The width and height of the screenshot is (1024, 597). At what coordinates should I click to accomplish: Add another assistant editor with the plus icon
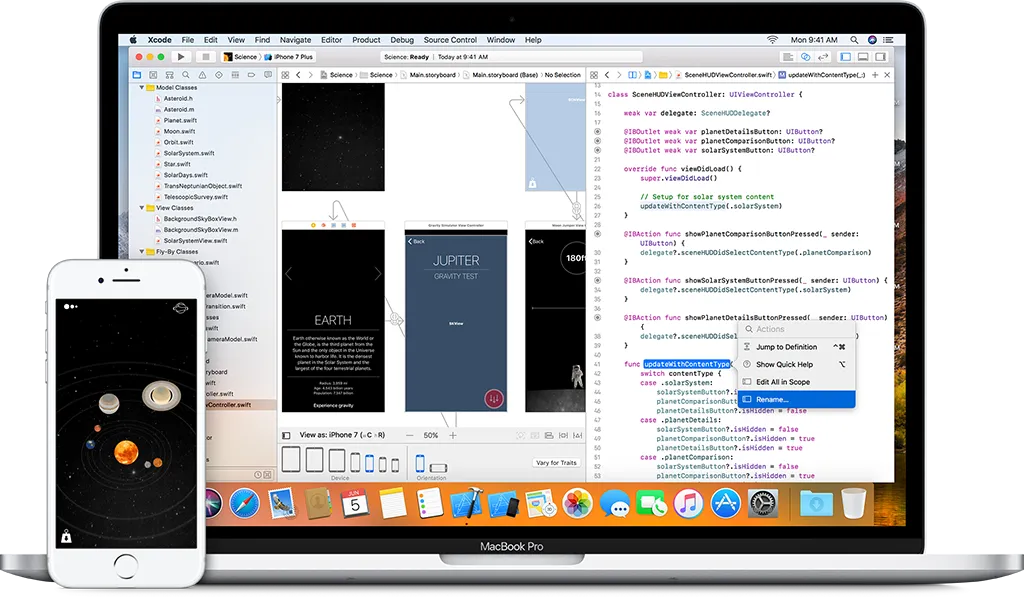(x=875, y=75)
